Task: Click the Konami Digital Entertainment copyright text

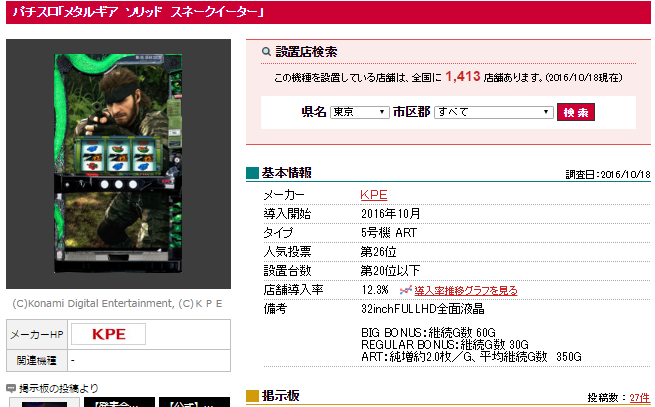Action: [x=117, y=304]
